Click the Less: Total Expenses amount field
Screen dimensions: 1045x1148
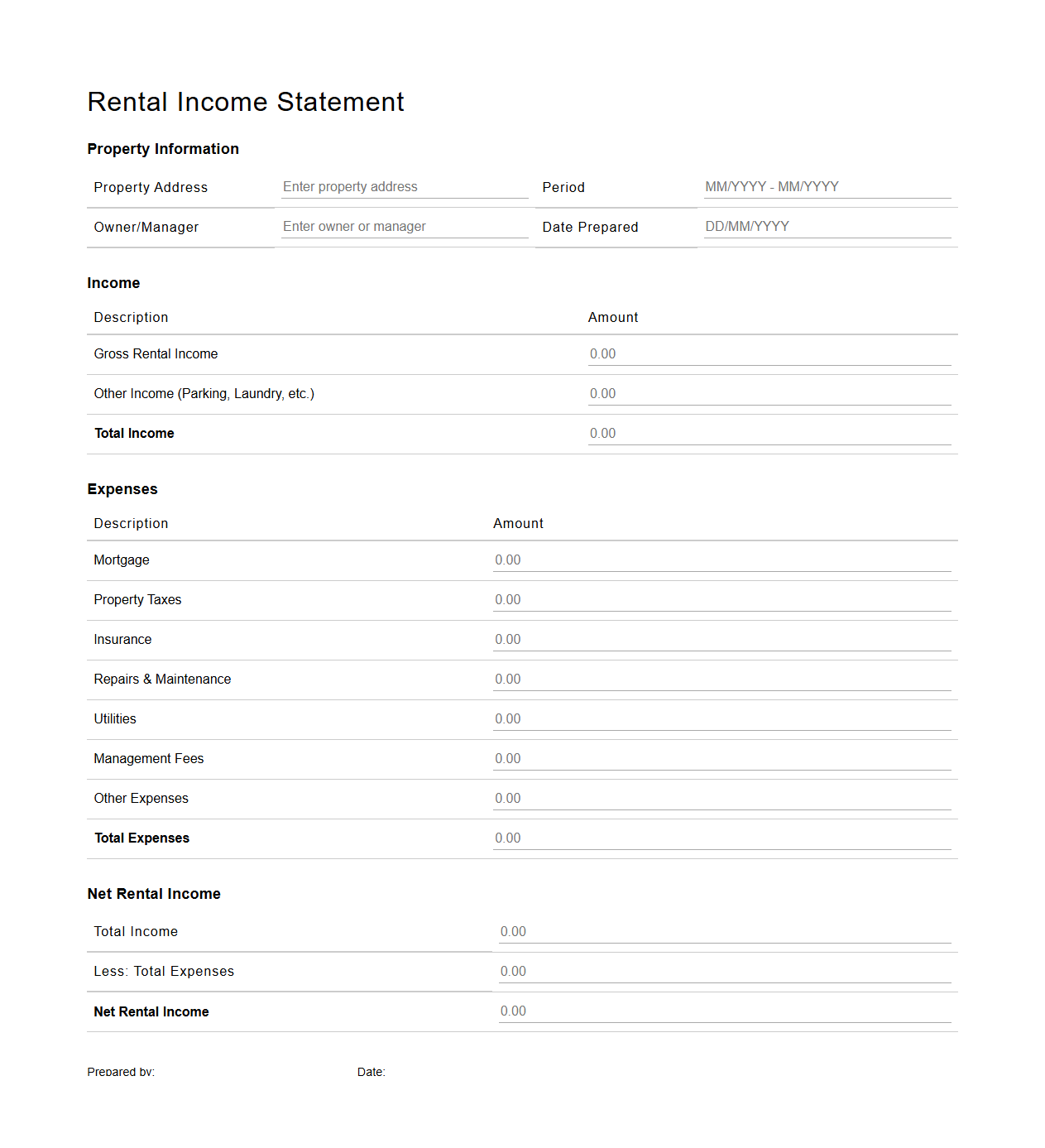point(725,971)
